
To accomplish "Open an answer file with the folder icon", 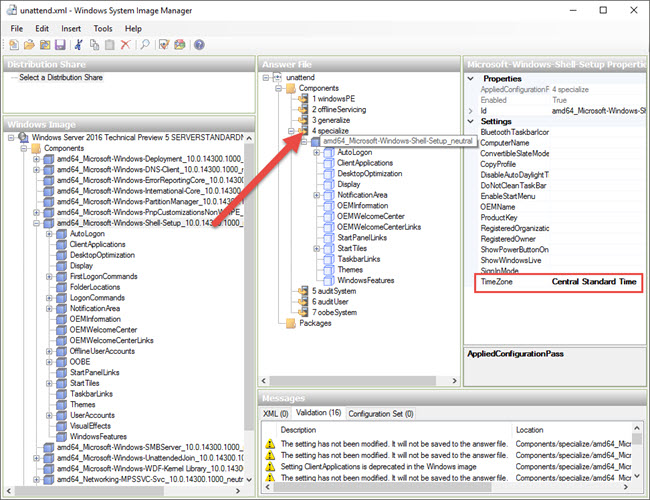I will (29, 45).
